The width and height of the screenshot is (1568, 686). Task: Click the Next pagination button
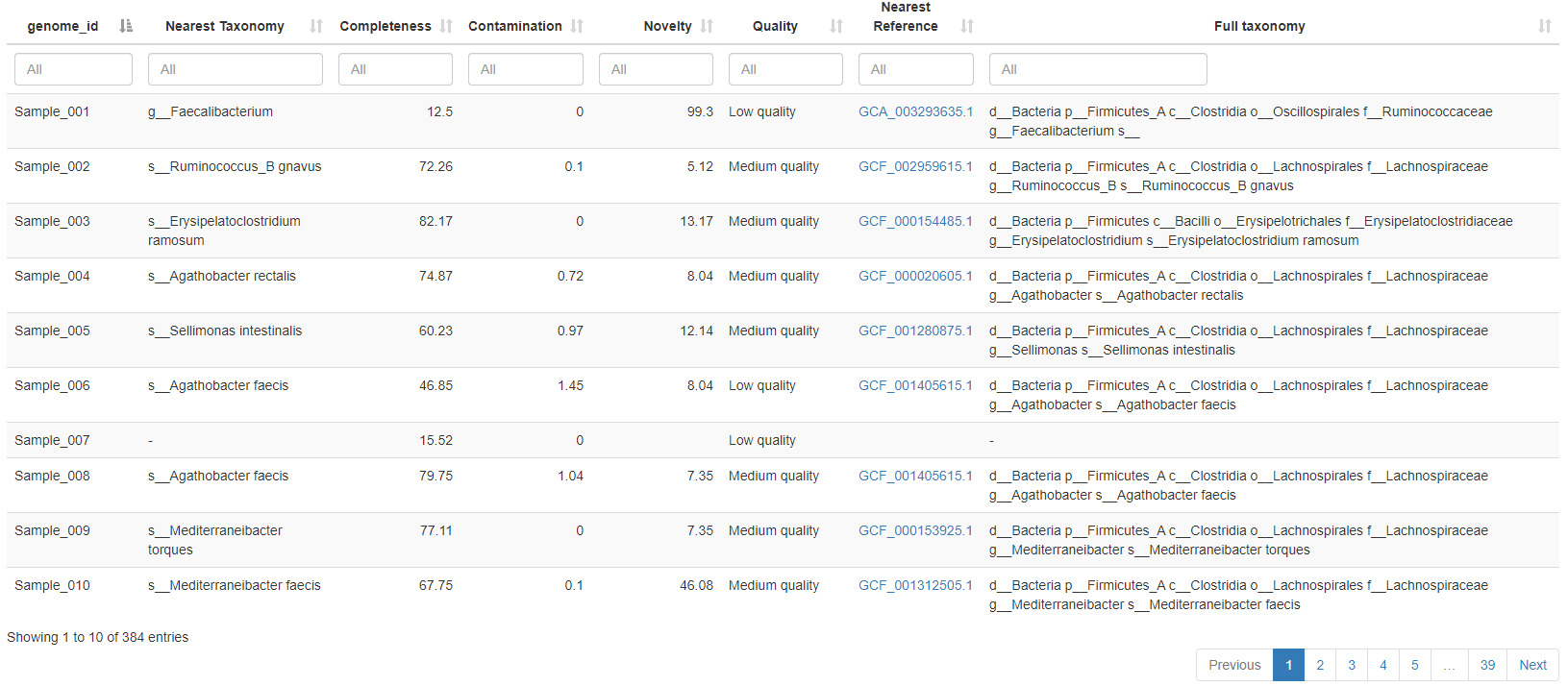(1532, 665)
